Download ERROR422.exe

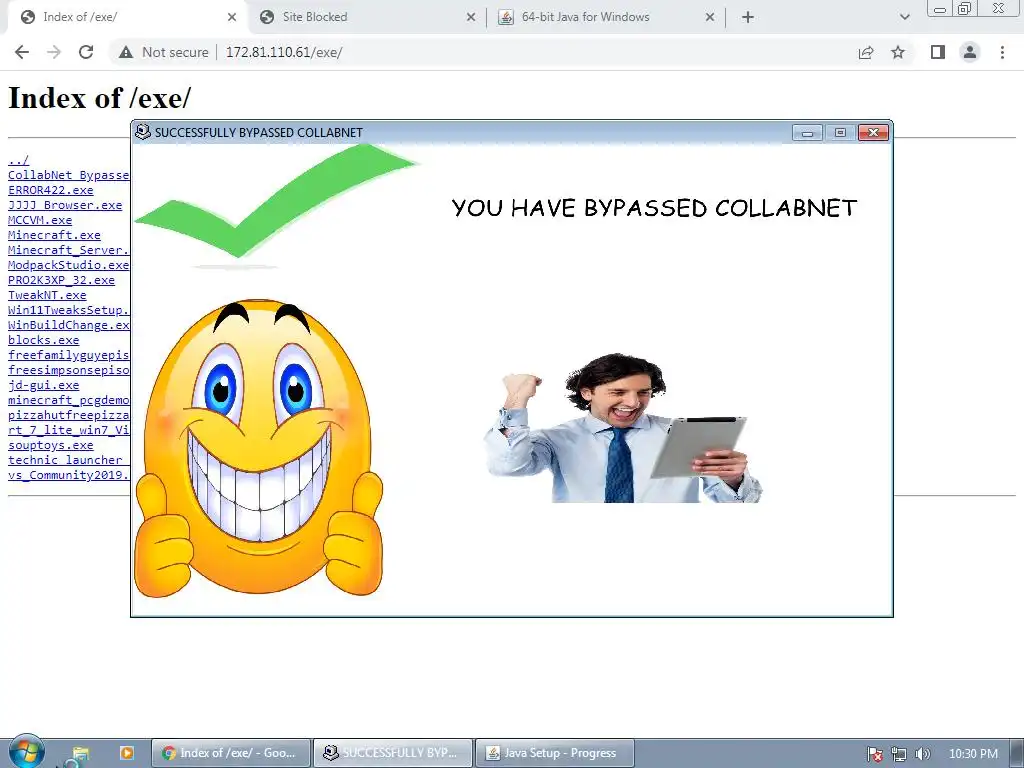[50, 190]
